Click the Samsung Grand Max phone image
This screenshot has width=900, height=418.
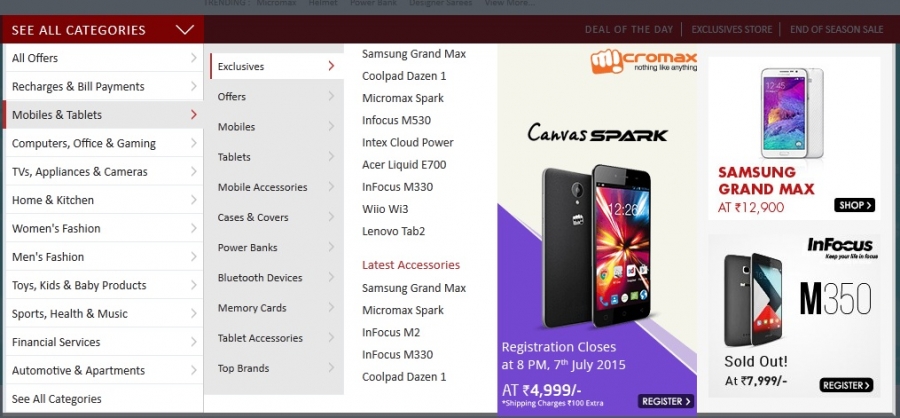click(792, 113)
